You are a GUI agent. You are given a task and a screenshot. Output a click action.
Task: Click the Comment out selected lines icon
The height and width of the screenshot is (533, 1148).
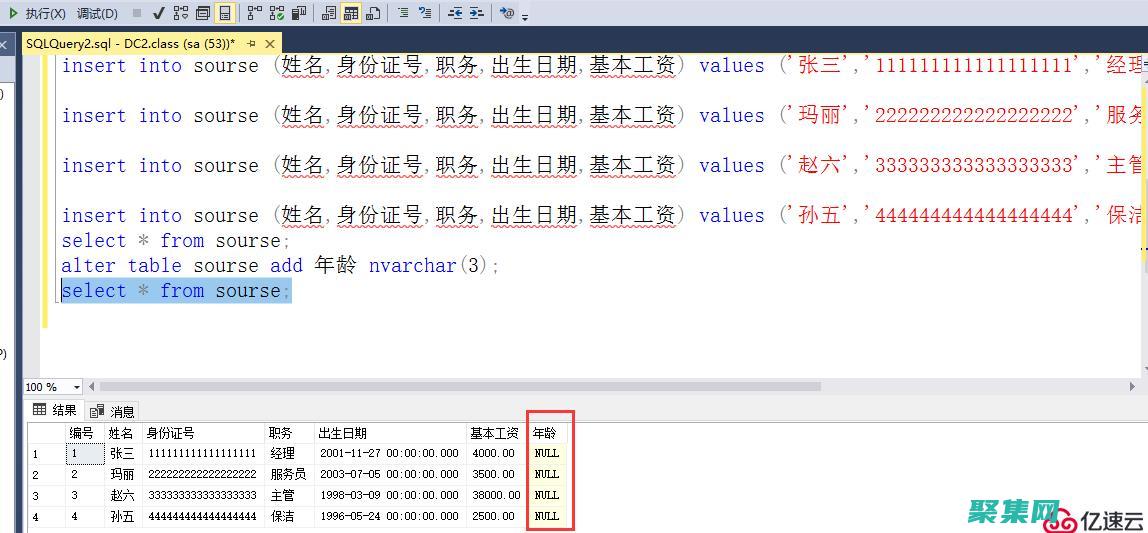(x=402, y=13)
